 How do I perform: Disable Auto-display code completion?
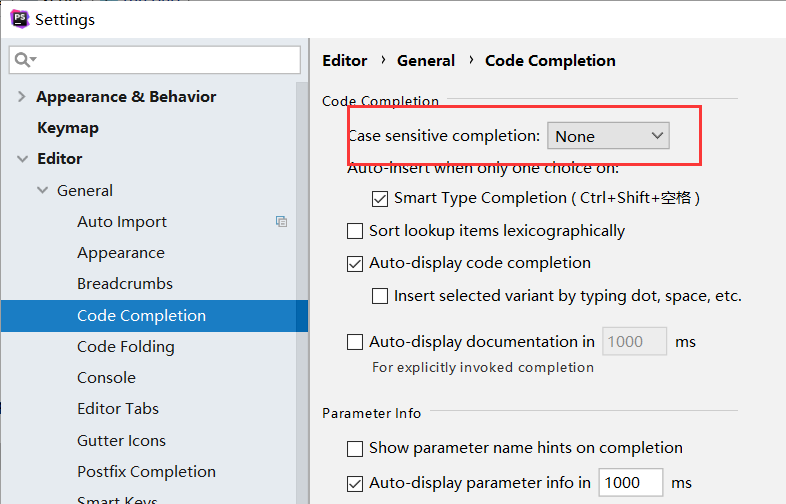pos(355,264)
